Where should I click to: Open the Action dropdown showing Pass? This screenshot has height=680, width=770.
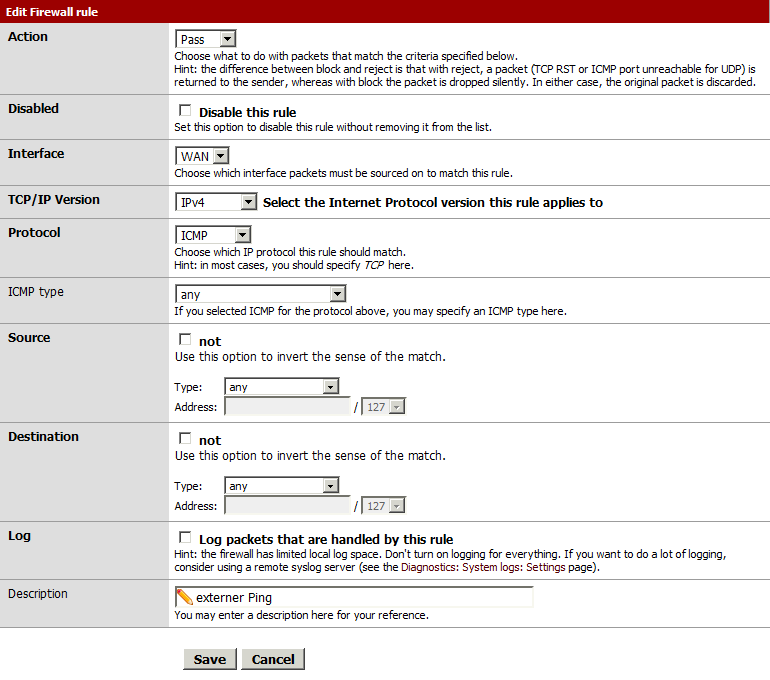tap(206, 39)
